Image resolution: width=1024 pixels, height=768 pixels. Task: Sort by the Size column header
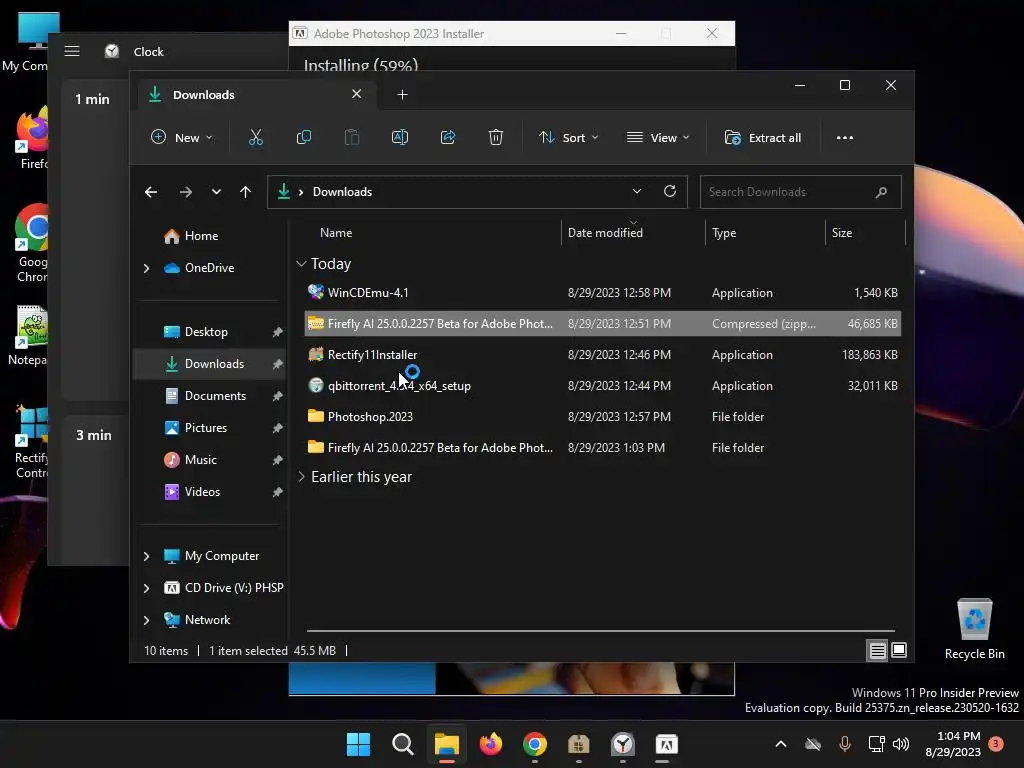point(842,232)
